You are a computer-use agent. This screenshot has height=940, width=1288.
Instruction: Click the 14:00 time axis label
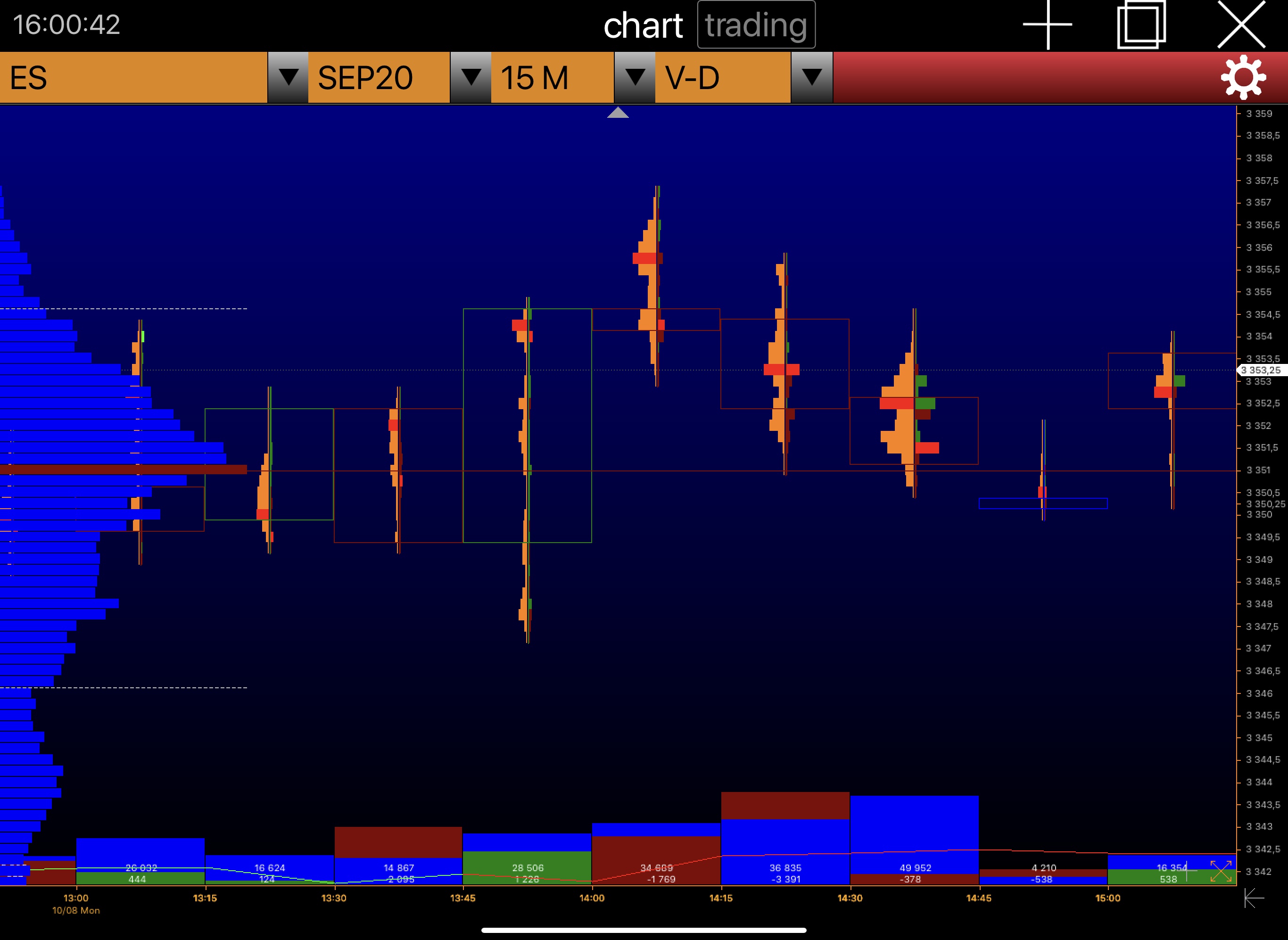click(592, 898)
